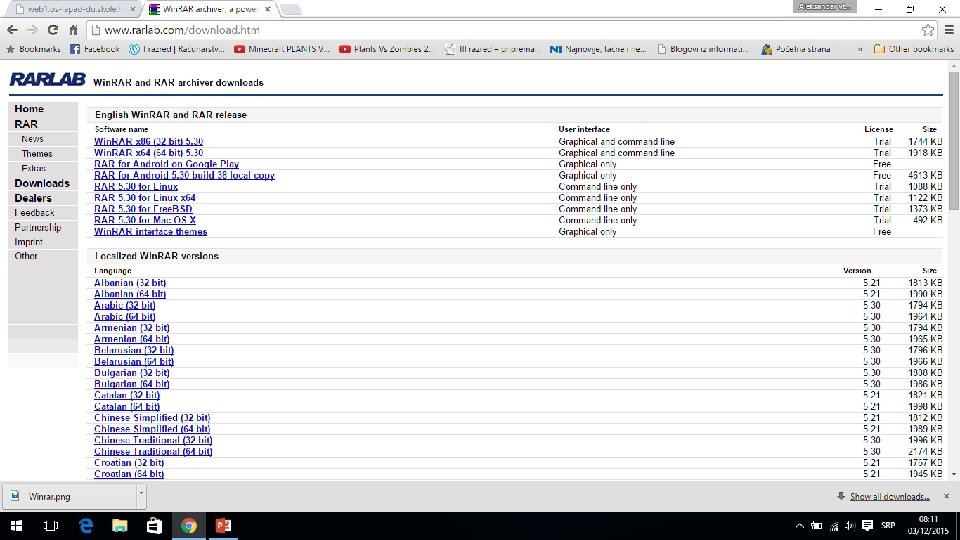Open Feedback in the sidebar

tap(34, 213)
